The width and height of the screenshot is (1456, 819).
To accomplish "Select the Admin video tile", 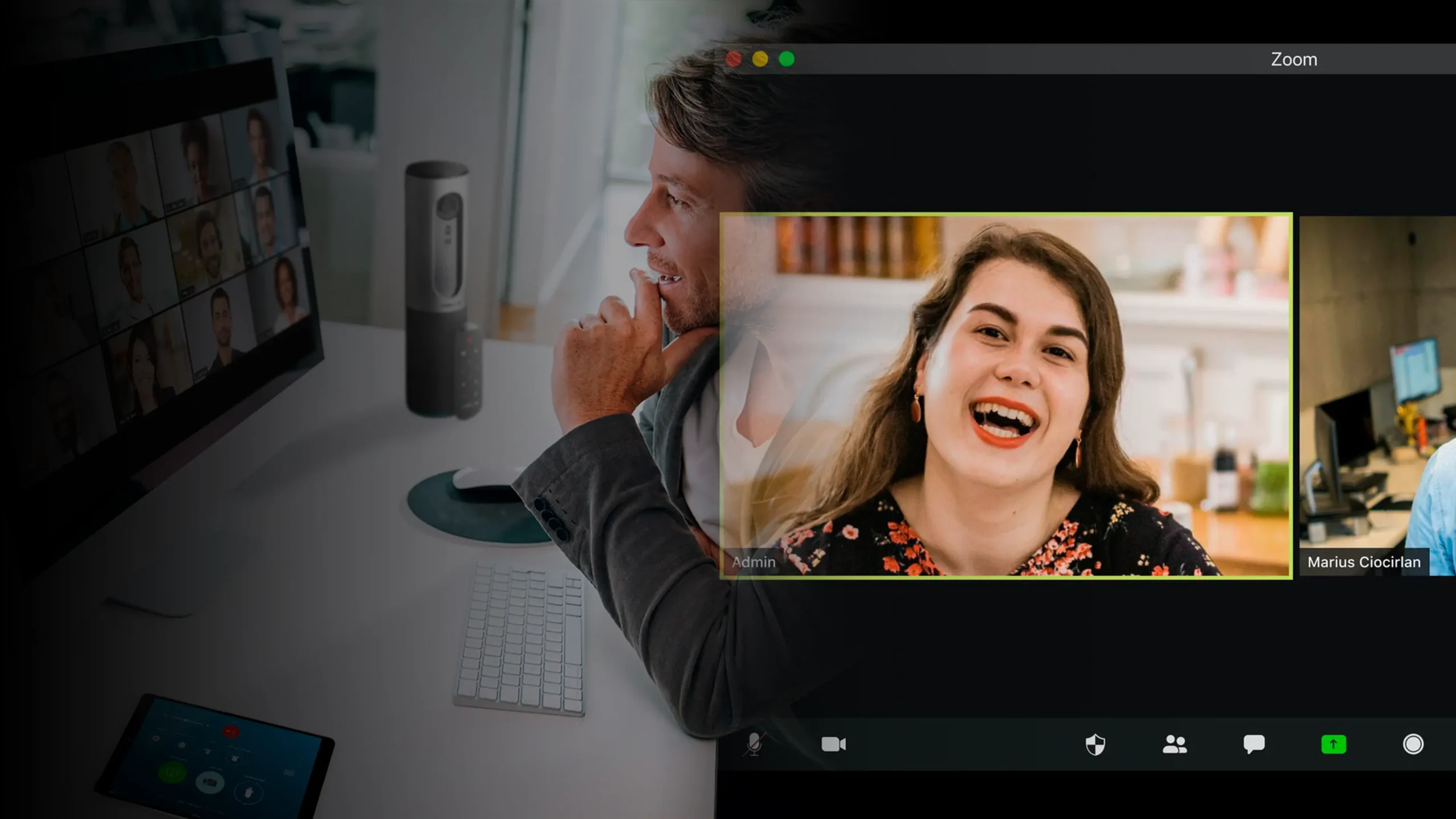I will pyautogui.click(x=1006, y=396).
